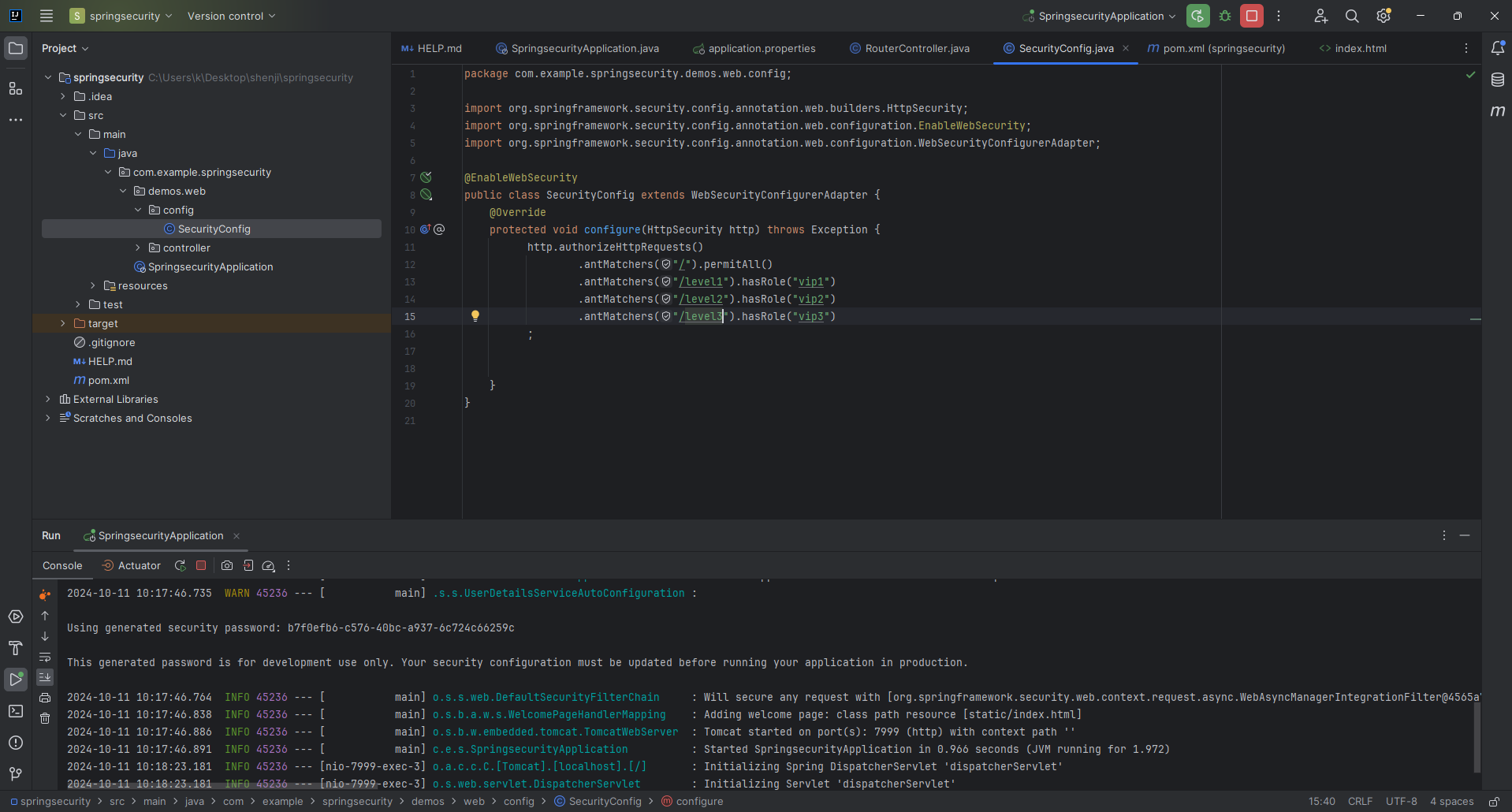
Task: Toggle the Run tool window button
Action: (16, 680)
